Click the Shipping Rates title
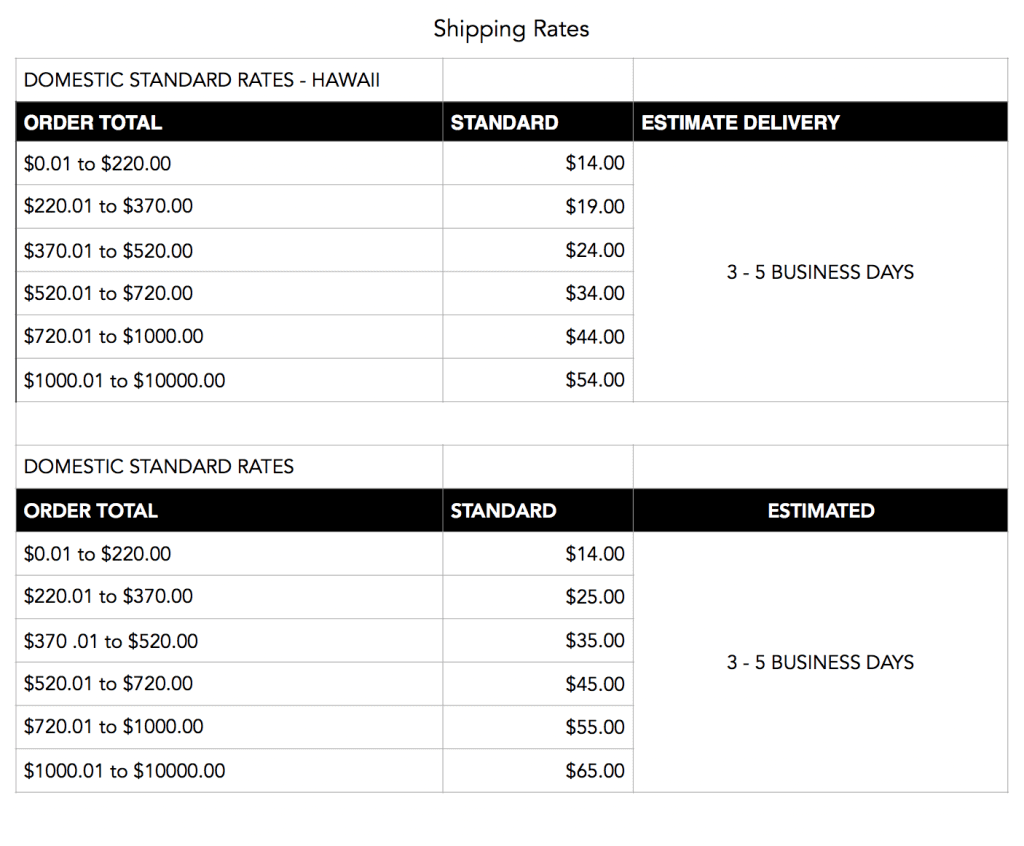Image resolution: width=1024 pixels, height=846 pixels. [511, 29]
